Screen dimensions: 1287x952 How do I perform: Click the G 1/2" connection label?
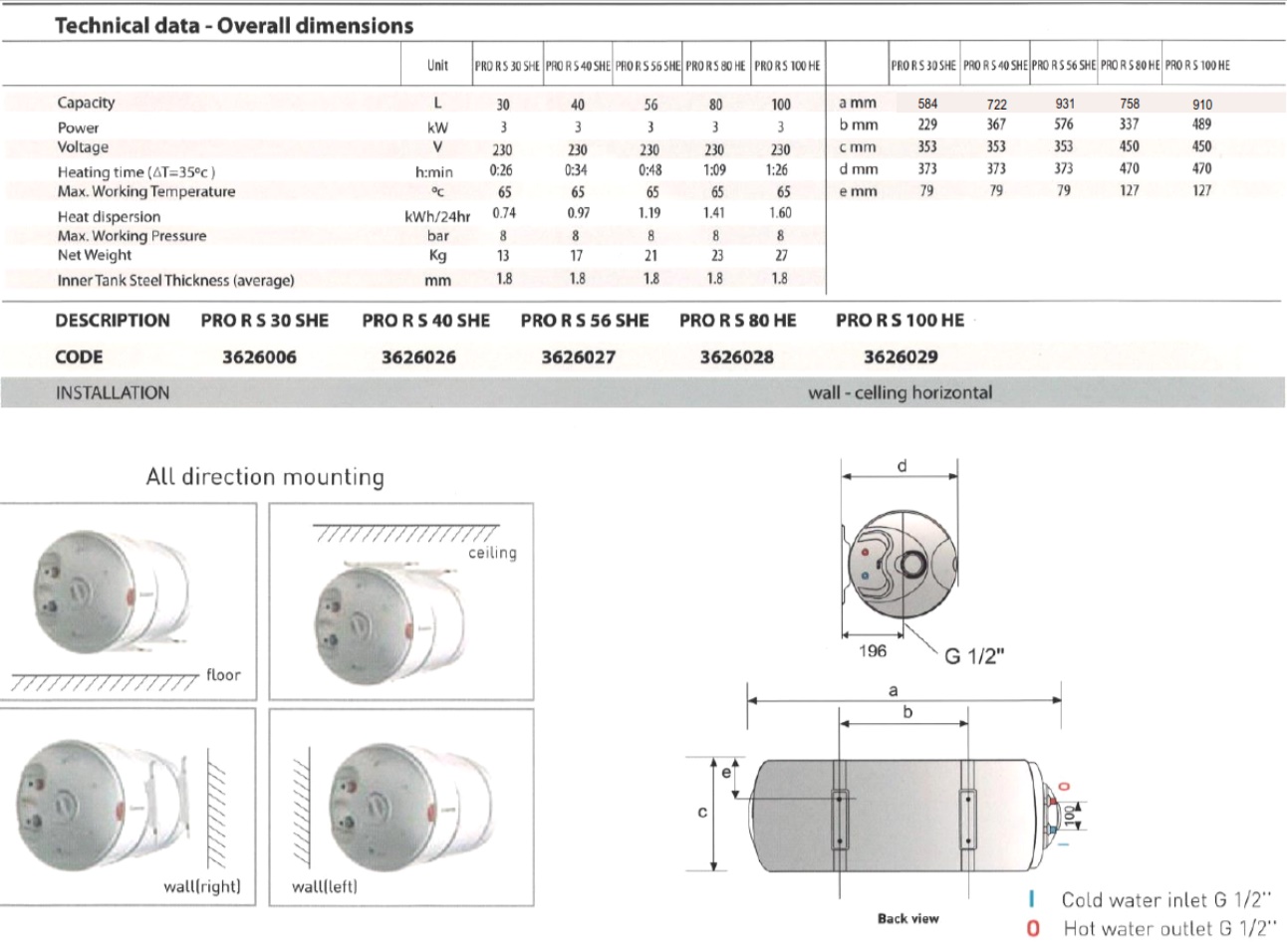(x=974, y=655)
